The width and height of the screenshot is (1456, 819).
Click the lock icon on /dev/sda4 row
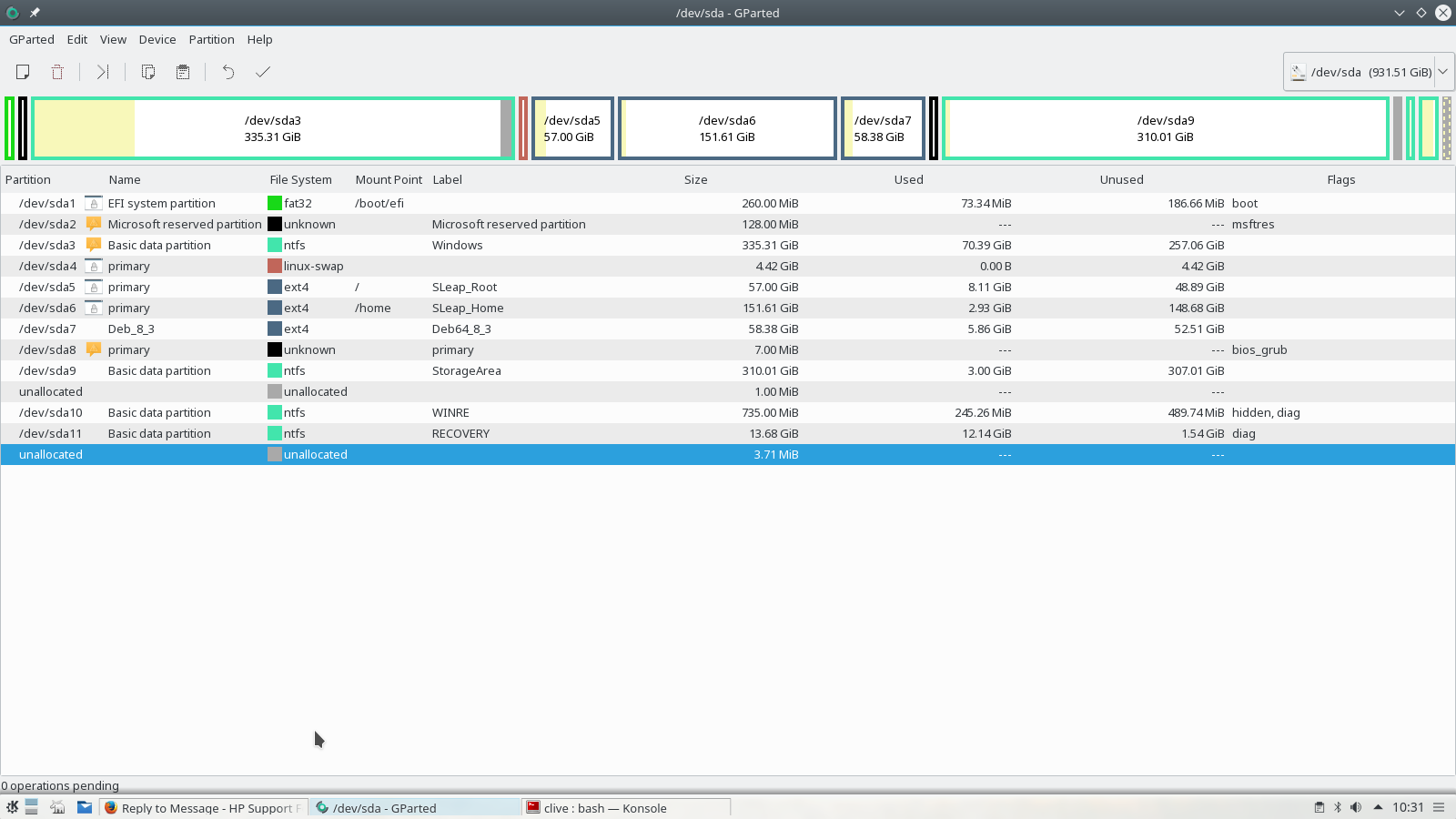click(x=93, y=266)
